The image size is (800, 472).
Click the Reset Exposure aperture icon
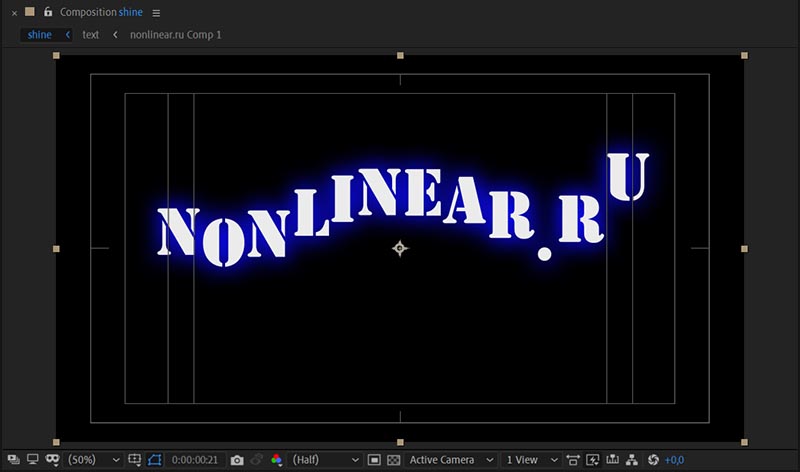click(x=653, y=460)
